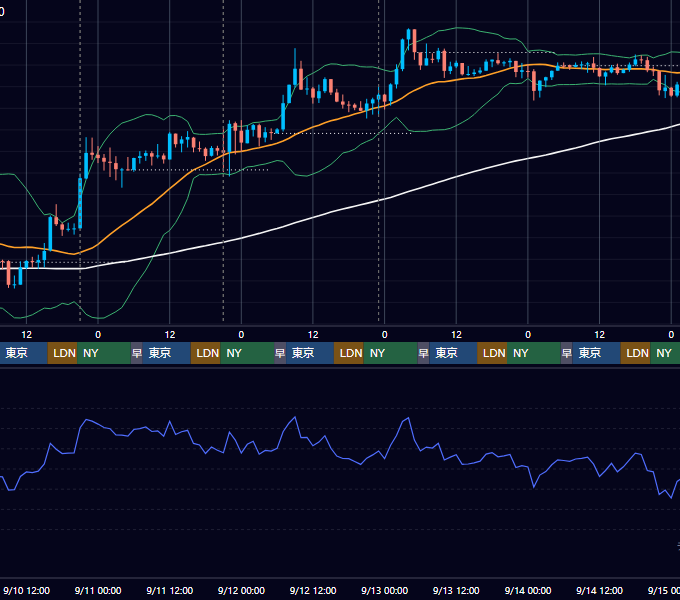Click the 早 early-session block preceding 9/11 東京
The height and width of the screenshot is (600, 680).
click(137, 353)
